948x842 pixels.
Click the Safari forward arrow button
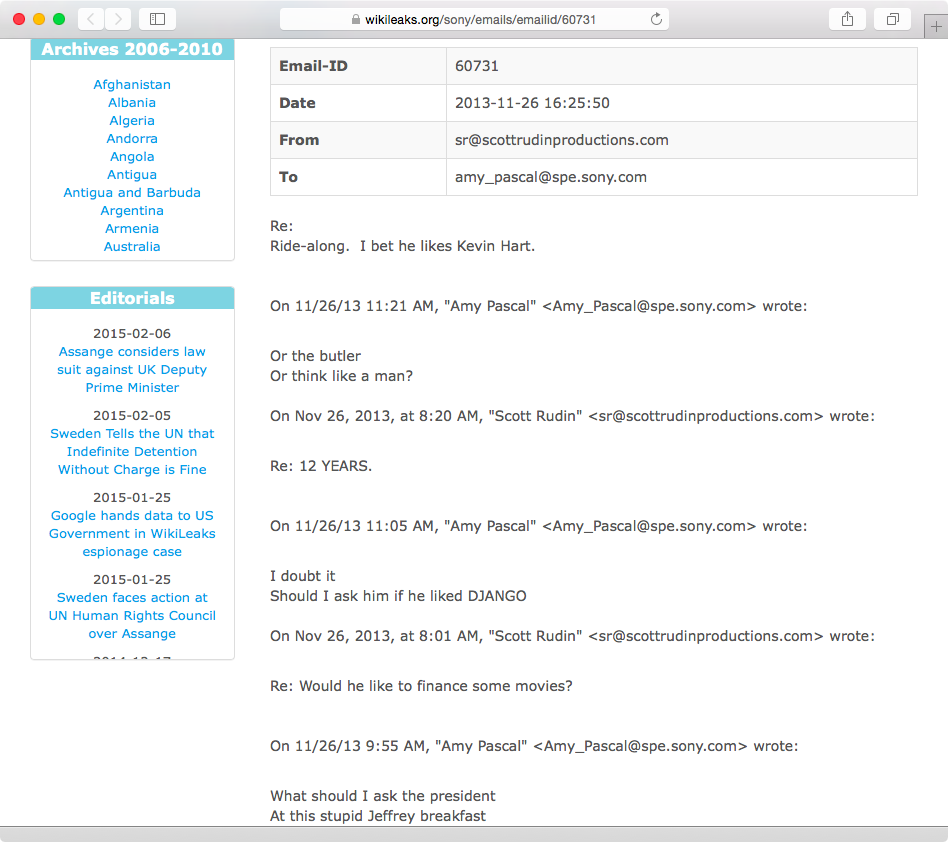(118, 19)
